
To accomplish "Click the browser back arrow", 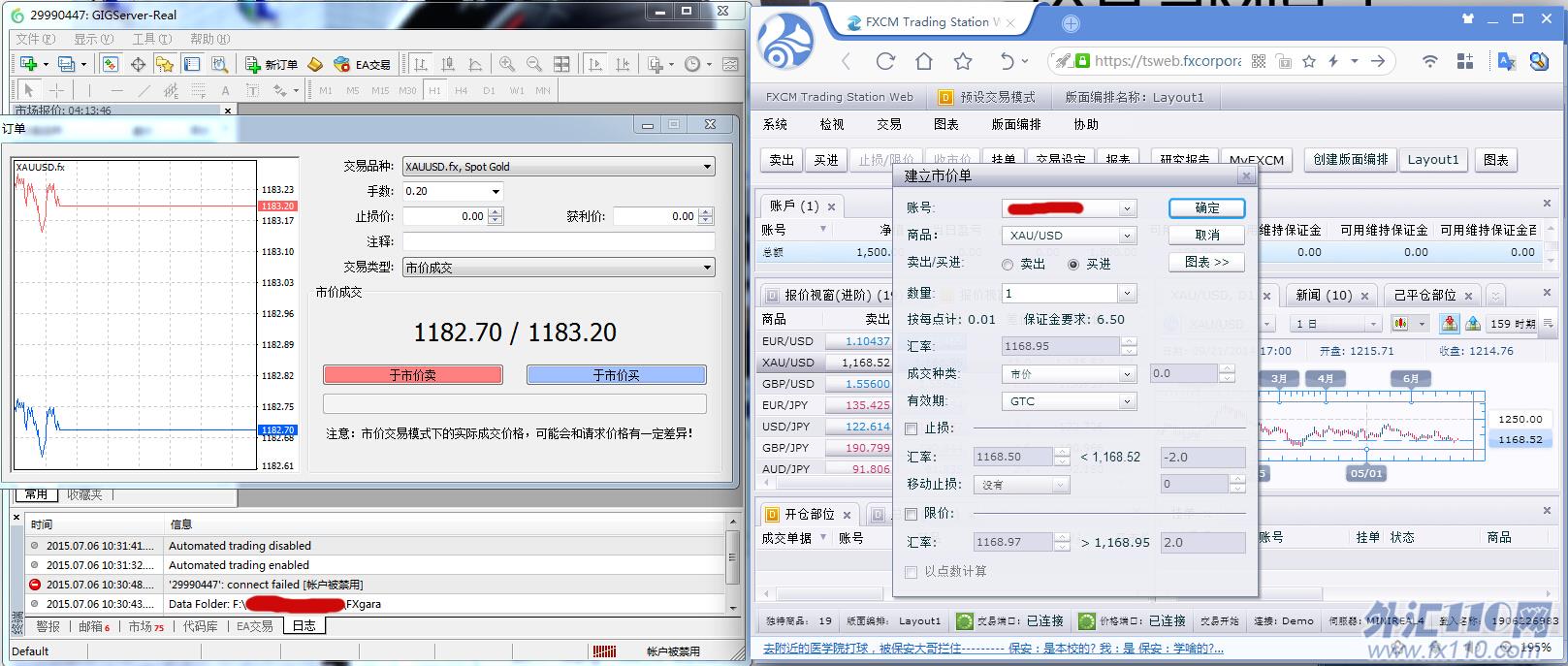I will coord(847,61).
